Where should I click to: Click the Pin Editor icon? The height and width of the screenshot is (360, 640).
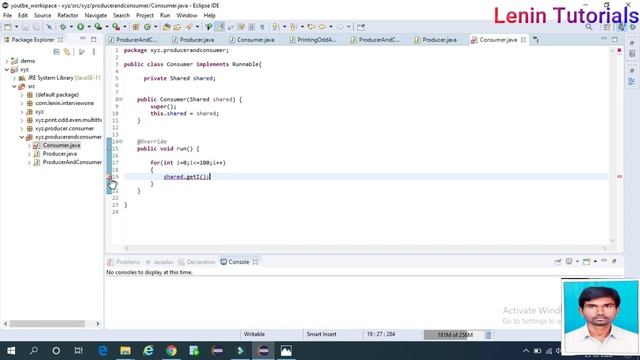pos(361,27)
